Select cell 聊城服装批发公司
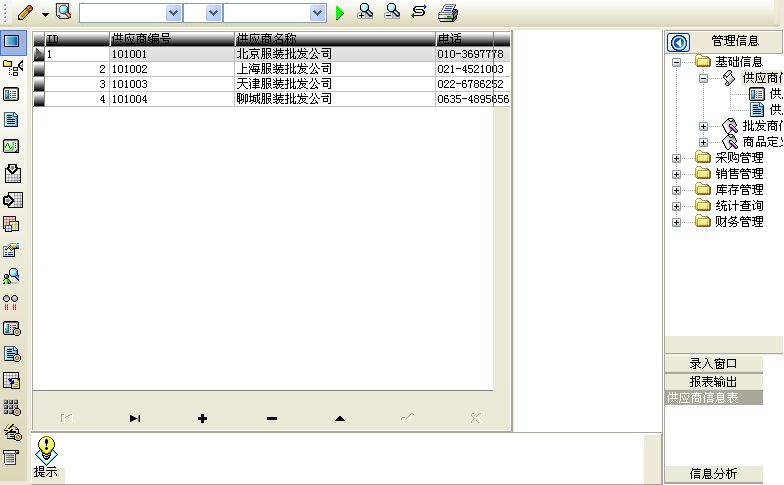 click(x=335, y=99)
